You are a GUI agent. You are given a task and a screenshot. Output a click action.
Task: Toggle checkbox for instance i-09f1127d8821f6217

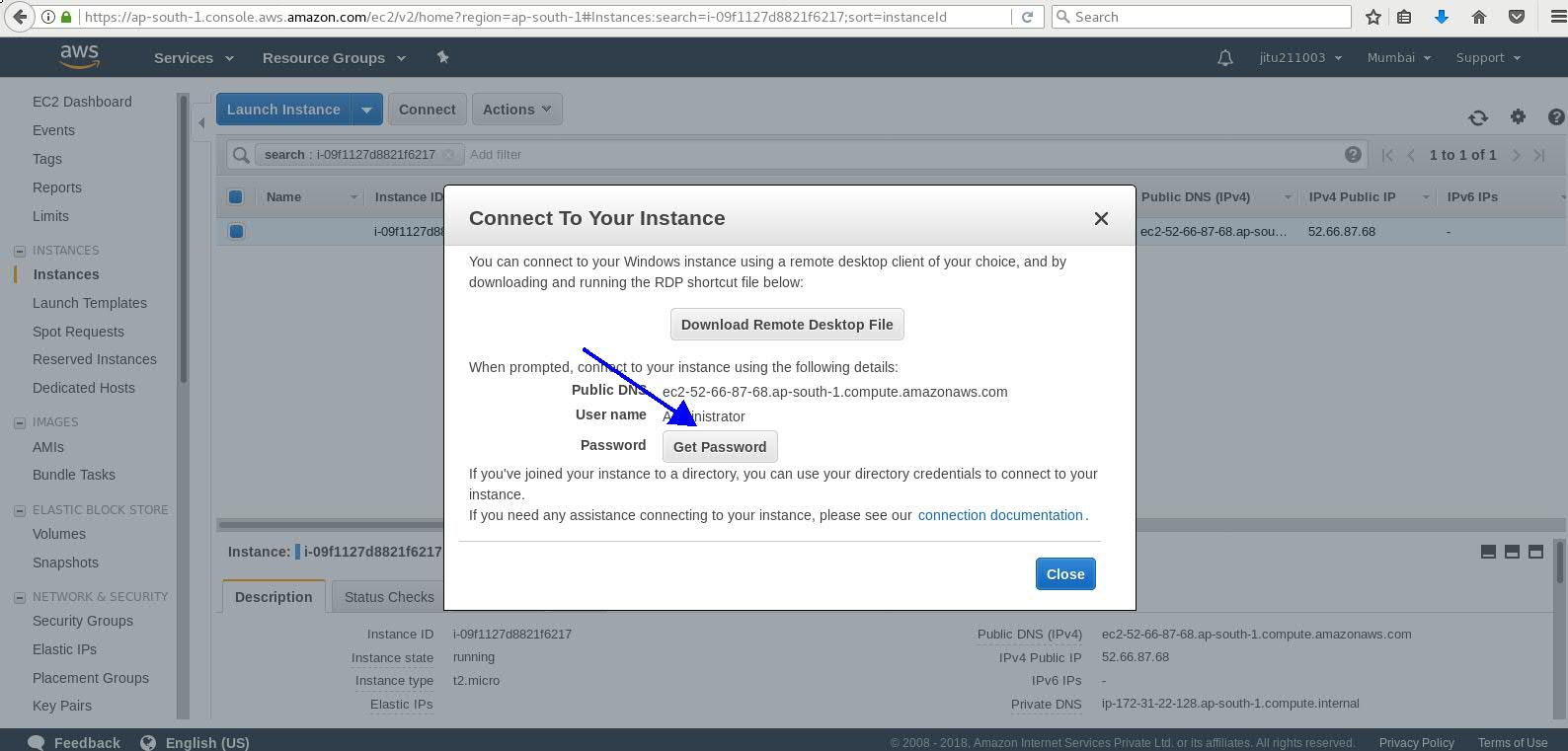tap(235, 231)
